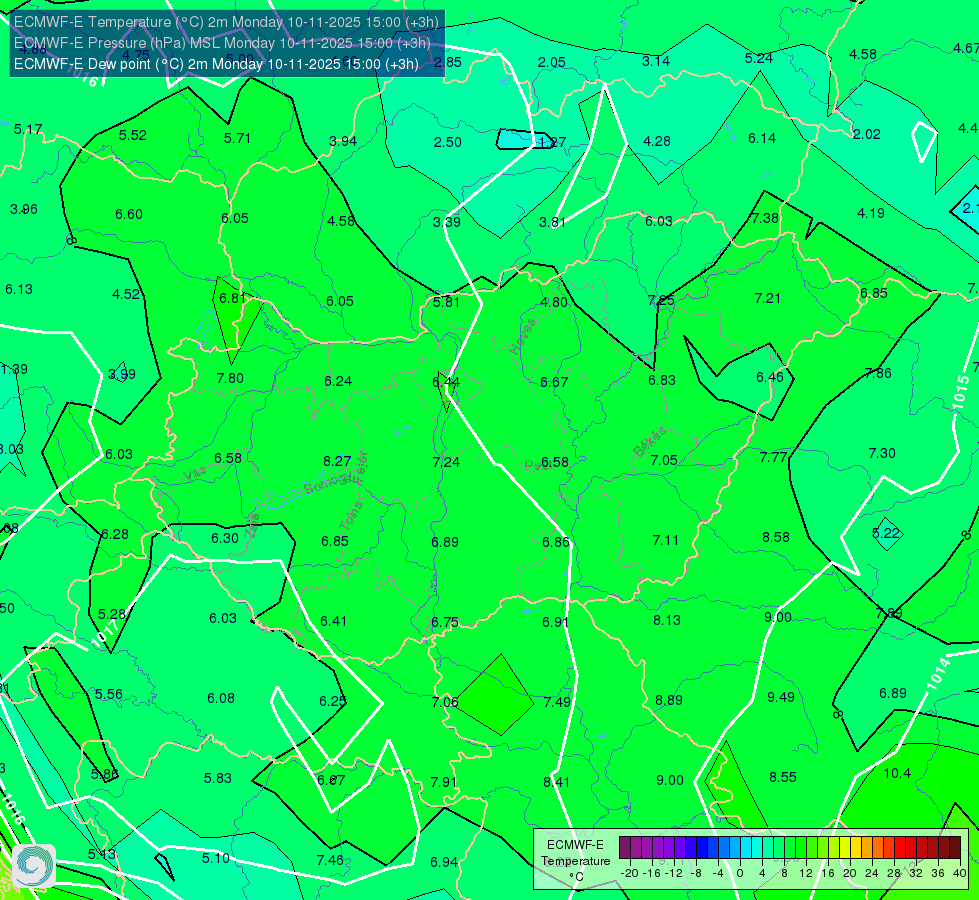Click the 6.67 temperature value
The image size is (979, 900).
point(554,382)
